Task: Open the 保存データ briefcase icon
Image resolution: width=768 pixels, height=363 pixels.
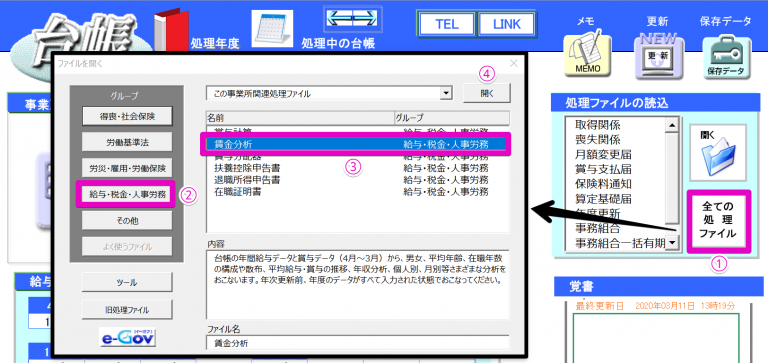Action: pyautogui.click(x=726, y=56)
